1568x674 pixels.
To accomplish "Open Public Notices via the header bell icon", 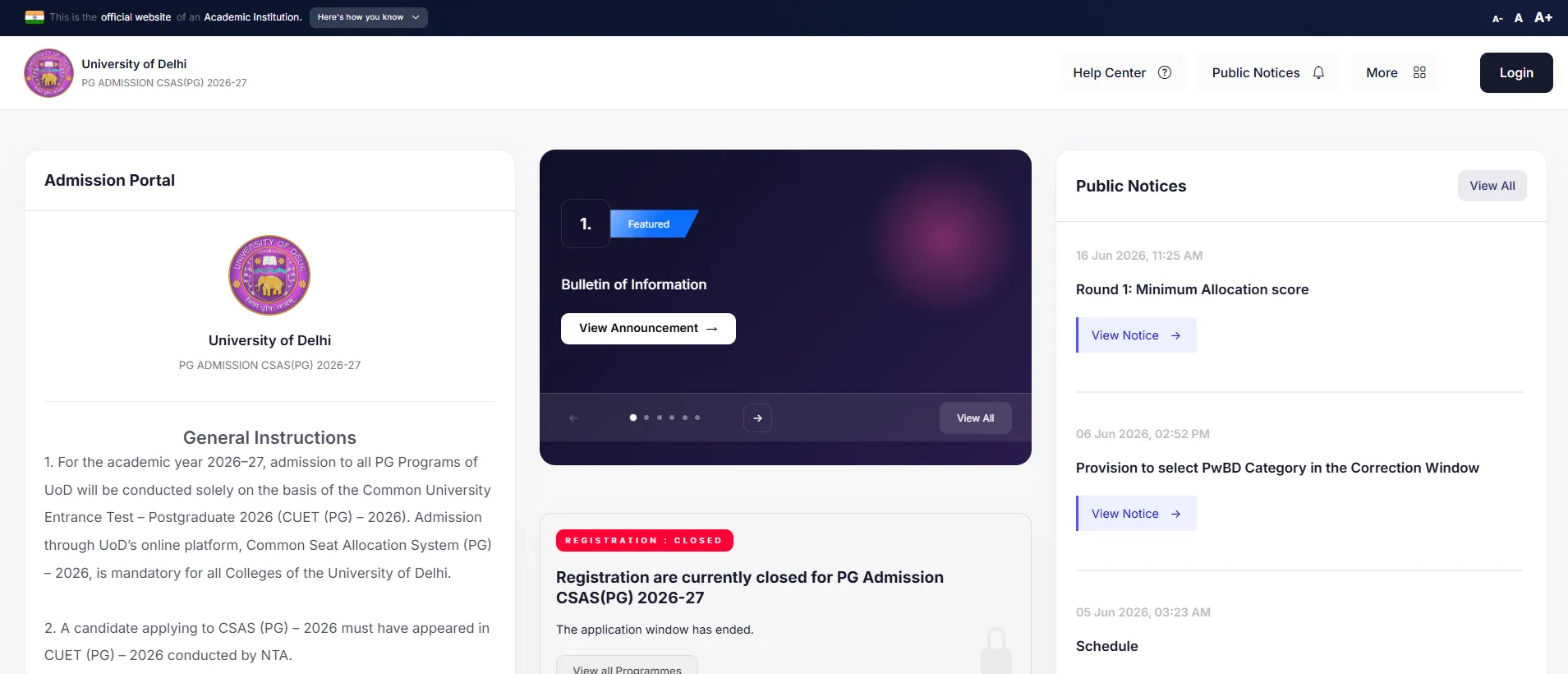I will pos(1318,72).
